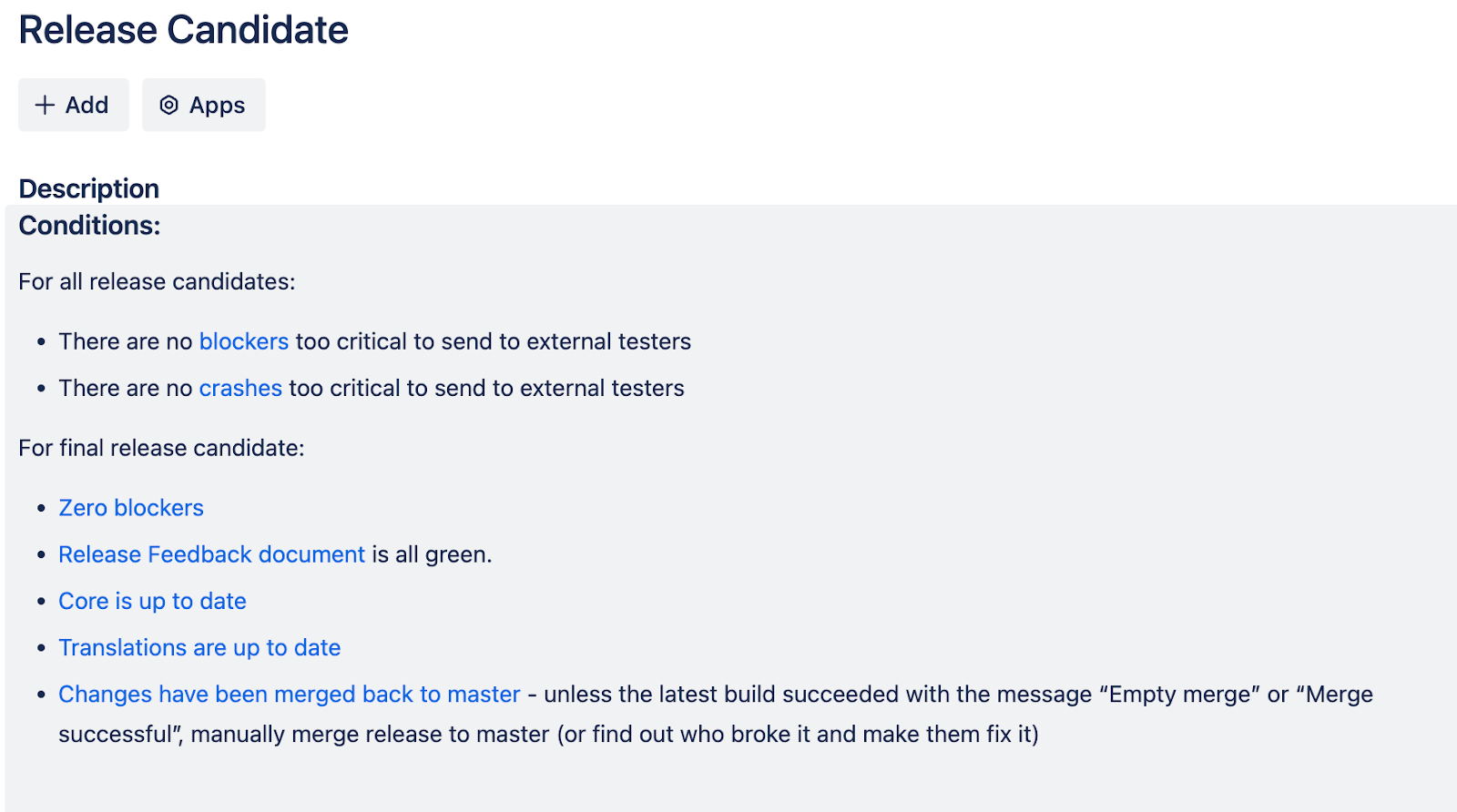Open the Translations are up to date link
This screenshot has width=1457, height=812.
[x=199, y=646]
